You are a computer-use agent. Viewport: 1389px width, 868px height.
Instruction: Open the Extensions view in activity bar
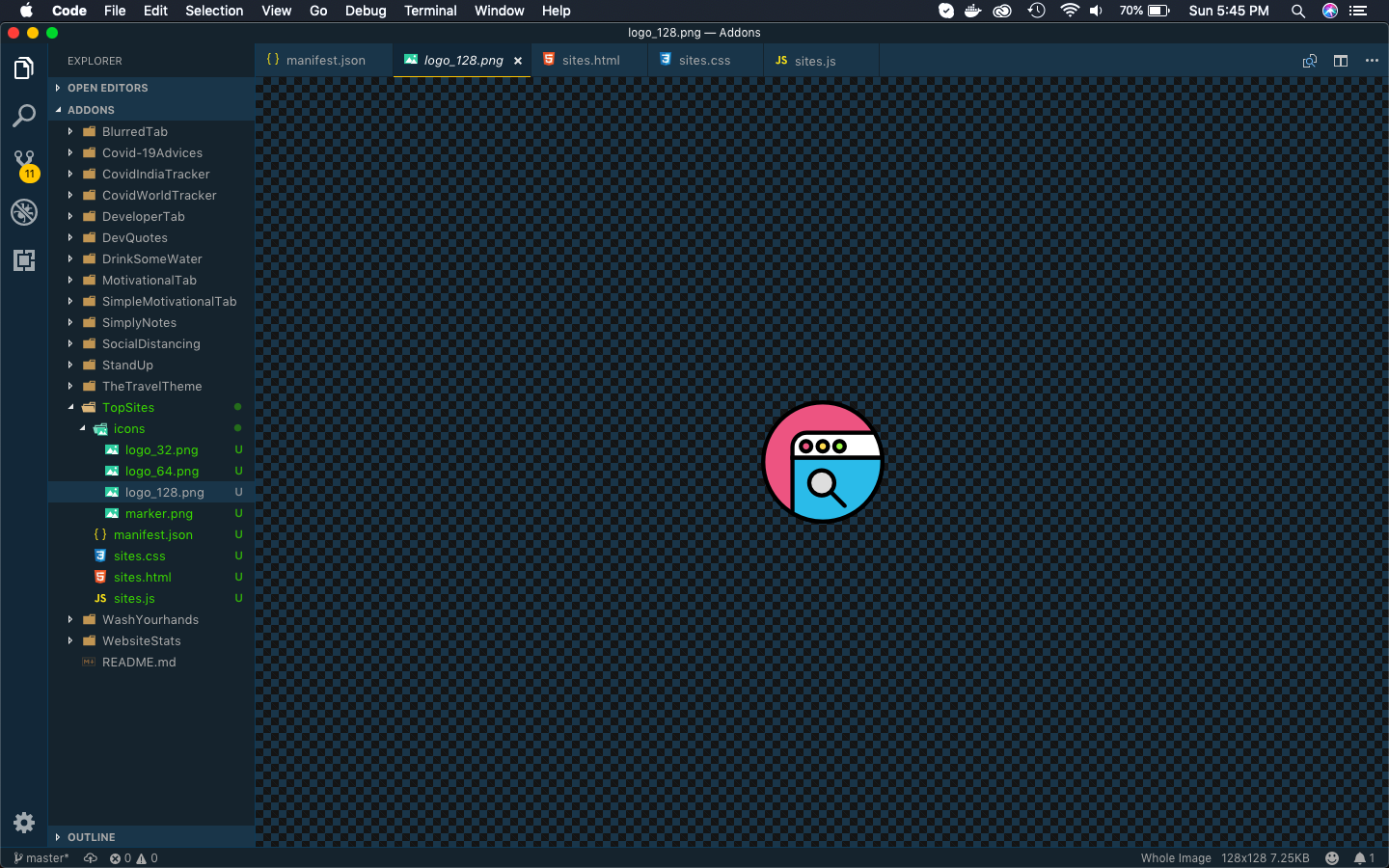[x=24, y=260]
